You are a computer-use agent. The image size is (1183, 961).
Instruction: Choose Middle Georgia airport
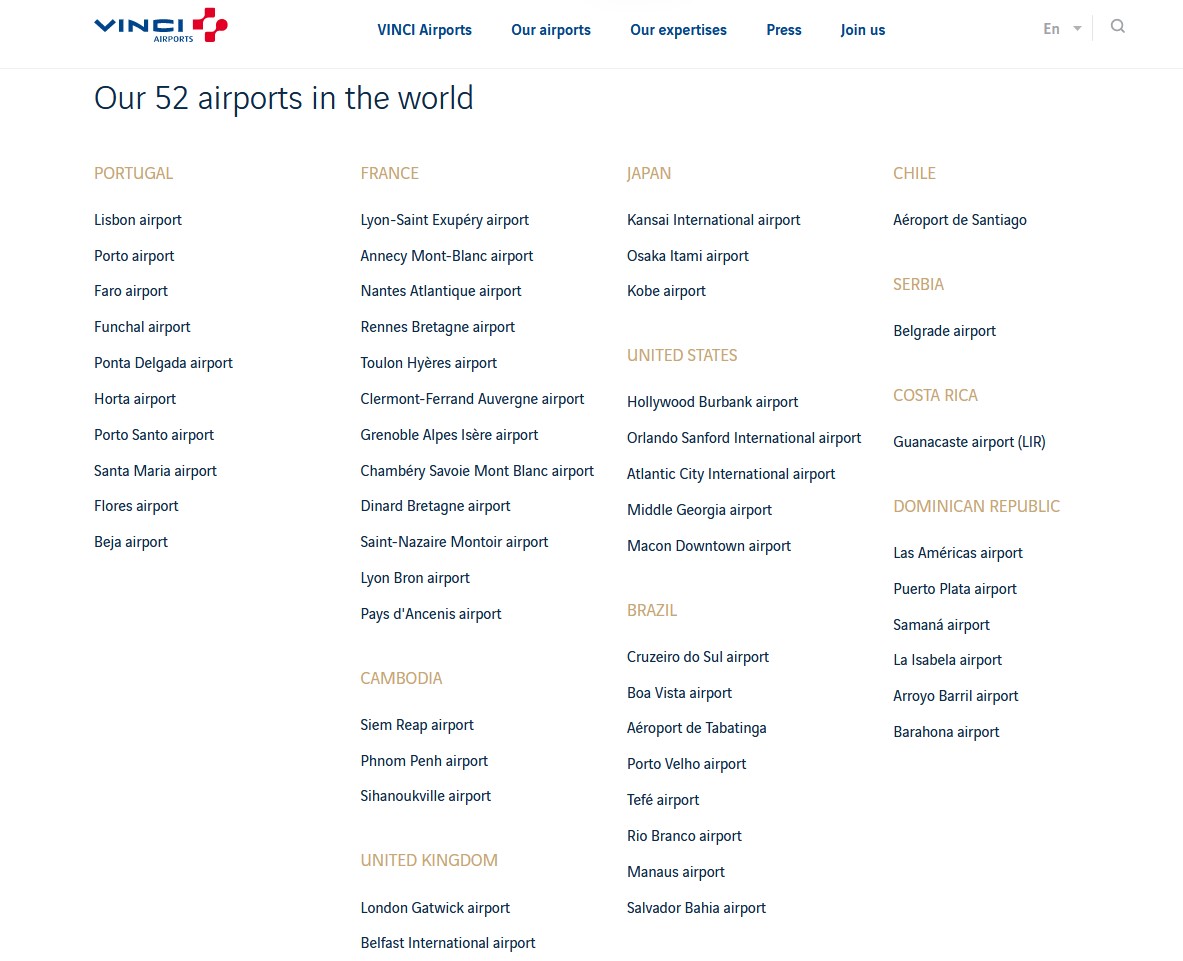tap(699, 511)
